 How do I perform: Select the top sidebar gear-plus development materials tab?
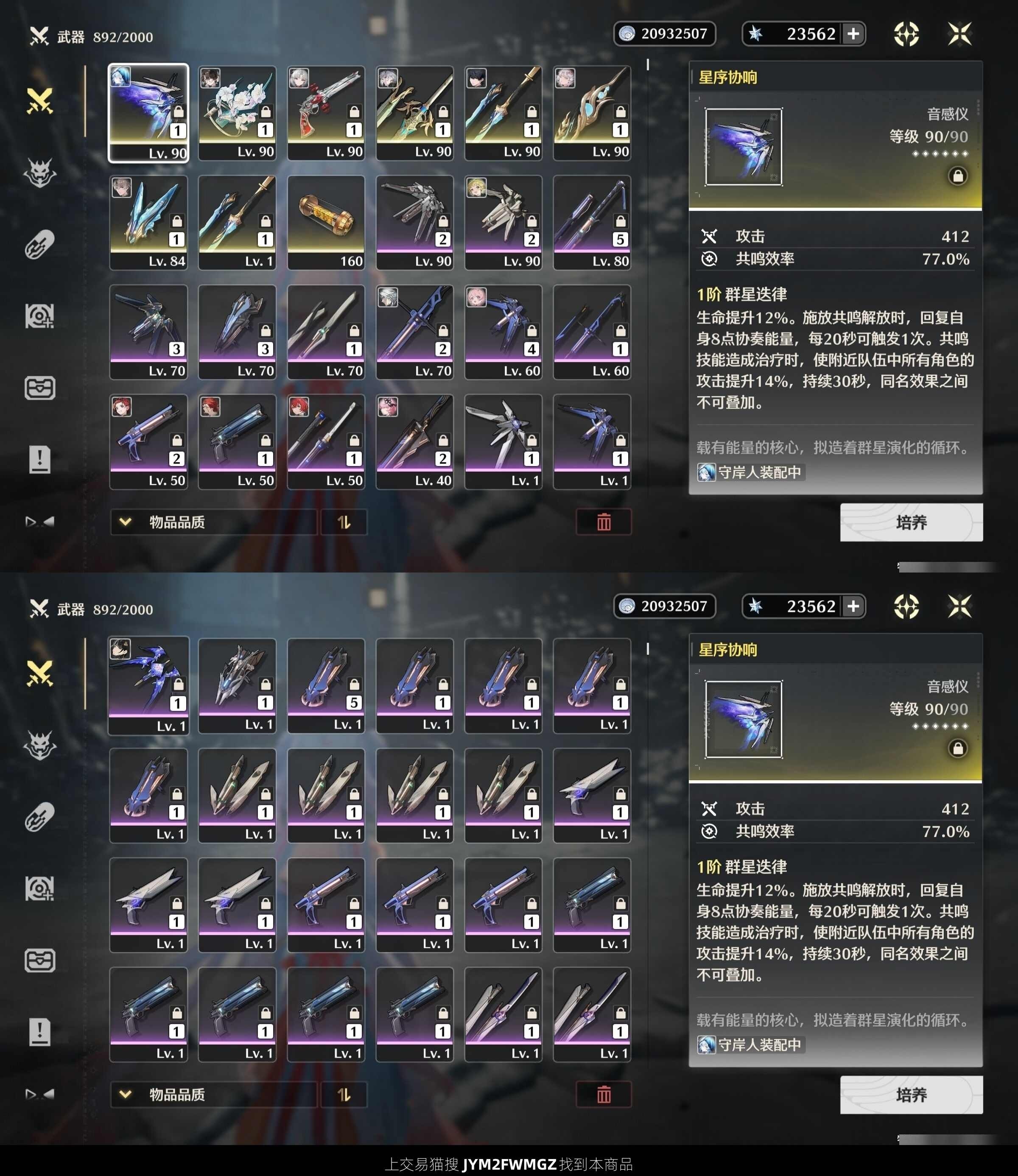(40, 316)
